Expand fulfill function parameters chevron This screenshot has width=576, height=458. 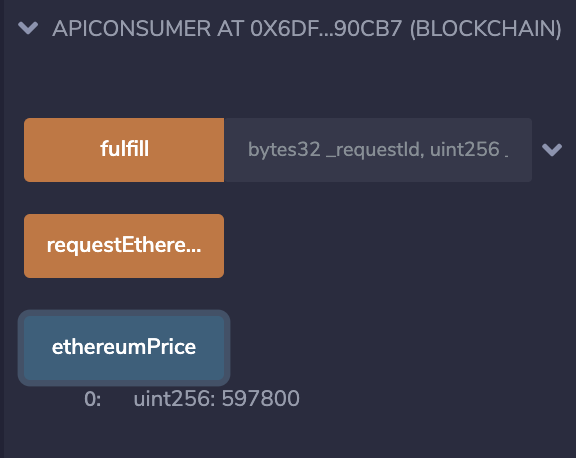click(x=552, y=149)
